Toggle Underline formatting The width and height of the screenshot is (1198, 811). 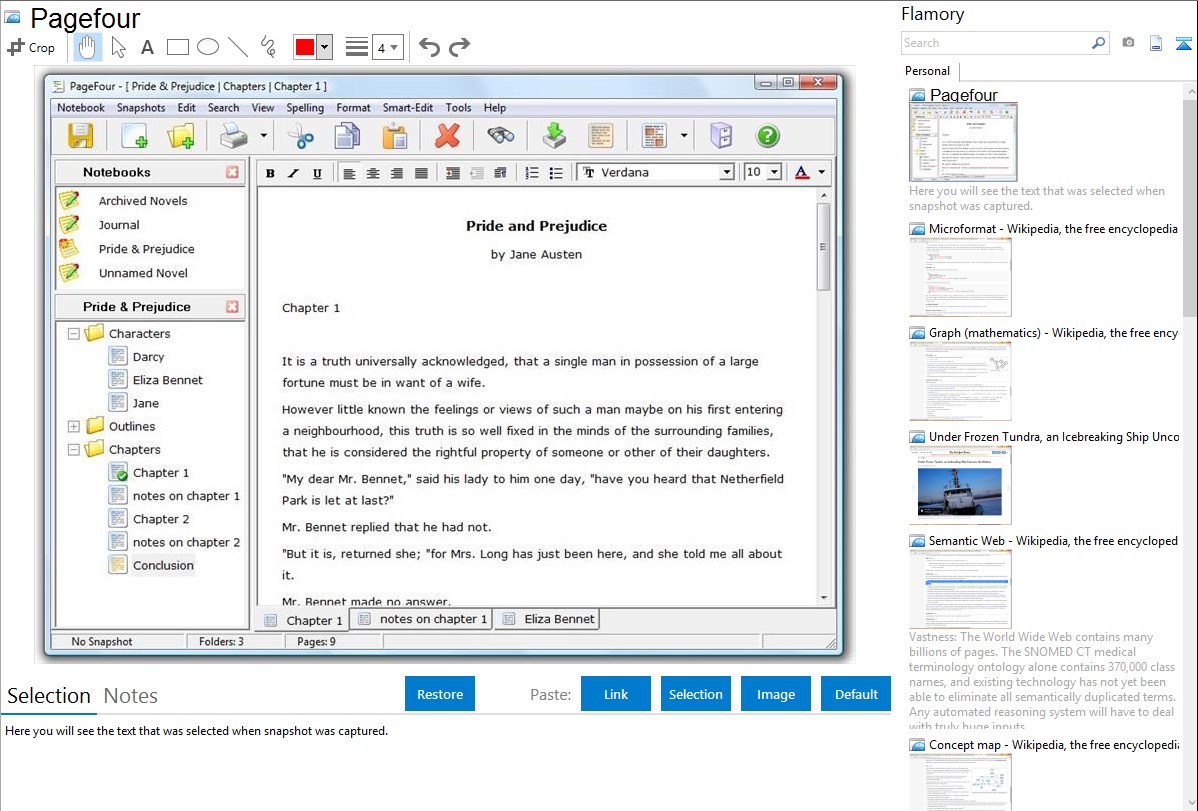pyautogui.click(x=317, y=174)
